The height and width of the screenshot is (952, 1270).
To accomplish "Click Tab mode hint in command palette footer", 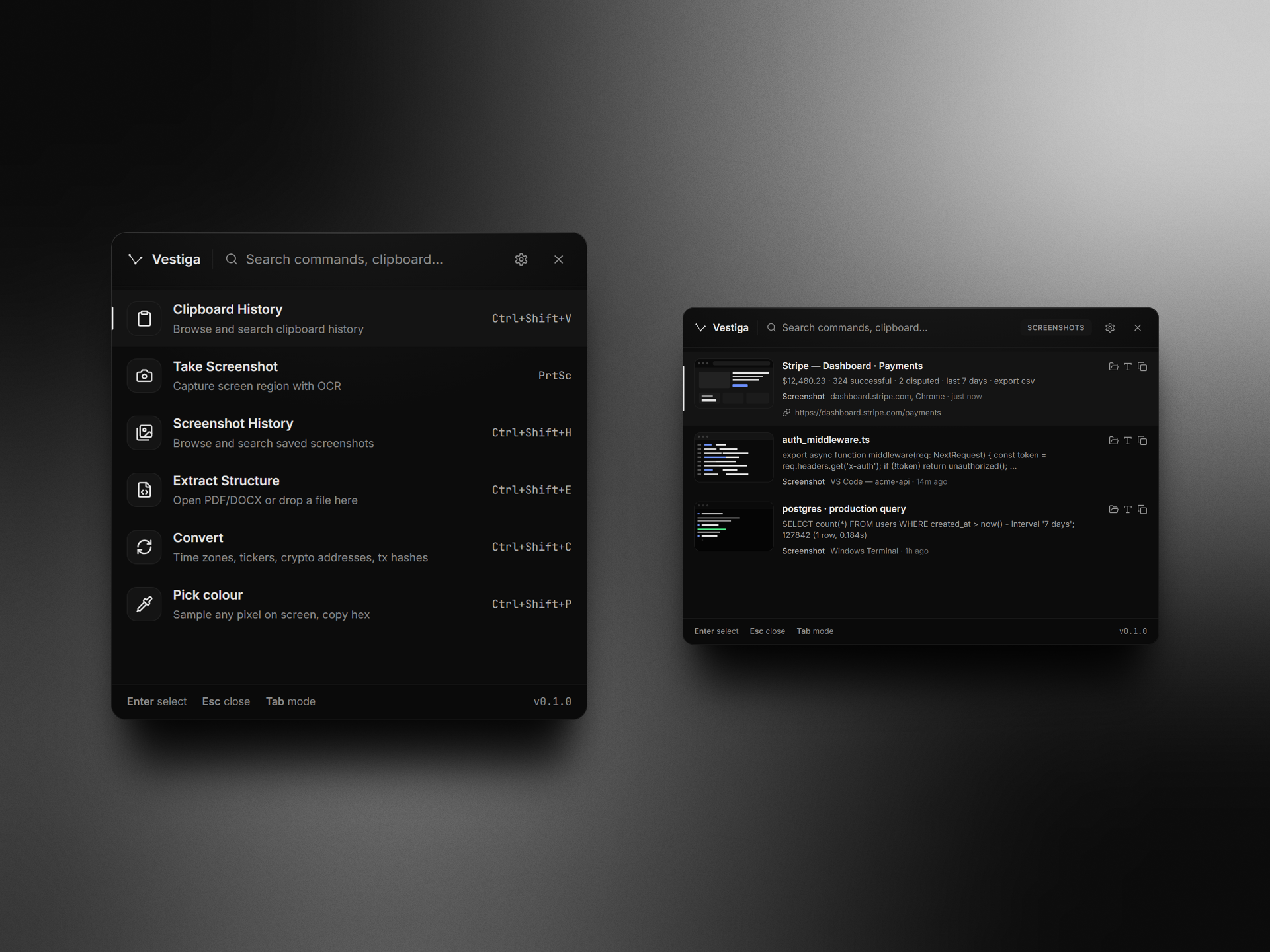I will click(290, 701).
